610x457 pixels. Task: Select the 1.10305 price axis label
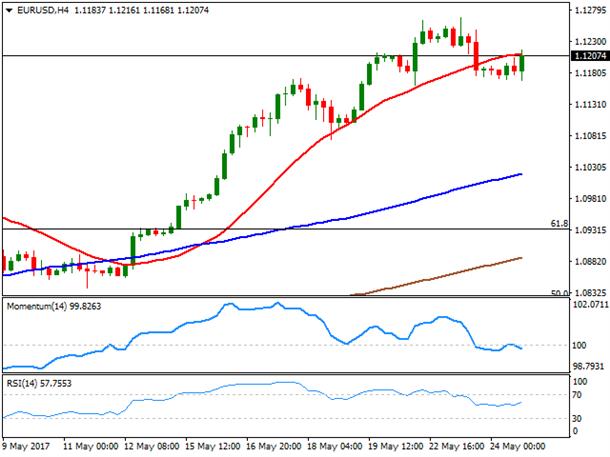coord(590,167)
